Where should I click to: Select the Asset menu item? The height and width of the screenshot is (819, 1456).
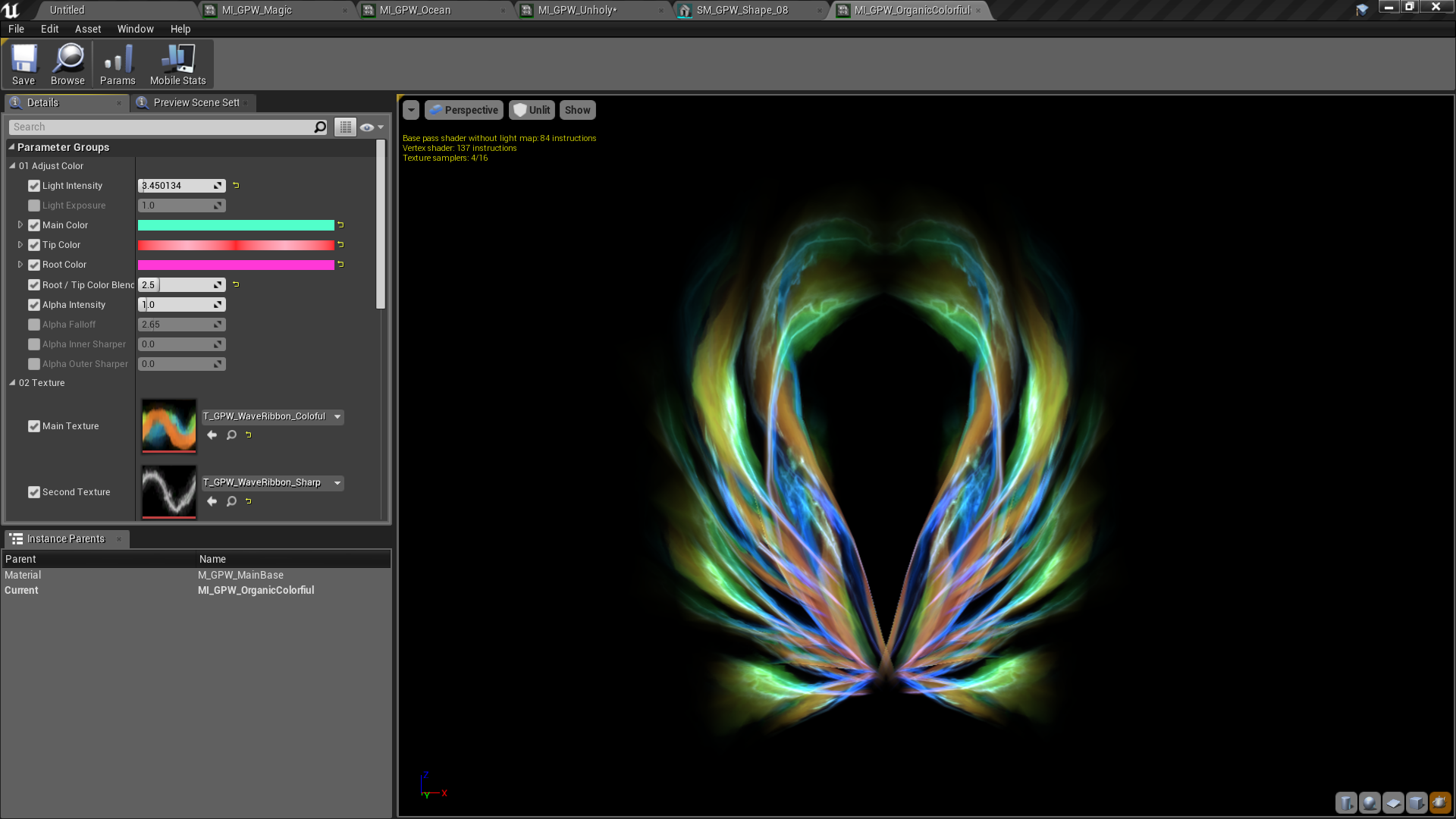(x=87, y=28)
